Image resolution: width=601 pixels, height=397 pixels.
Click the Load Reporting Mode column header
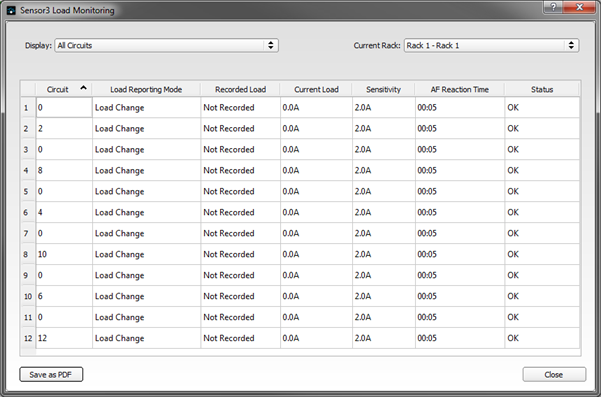[146, 89]
